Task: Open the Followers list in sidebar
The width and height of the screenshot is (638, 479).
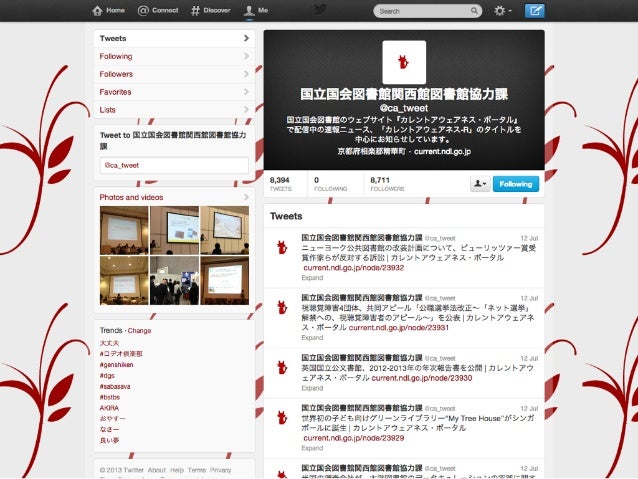Action: coord(174,74)
